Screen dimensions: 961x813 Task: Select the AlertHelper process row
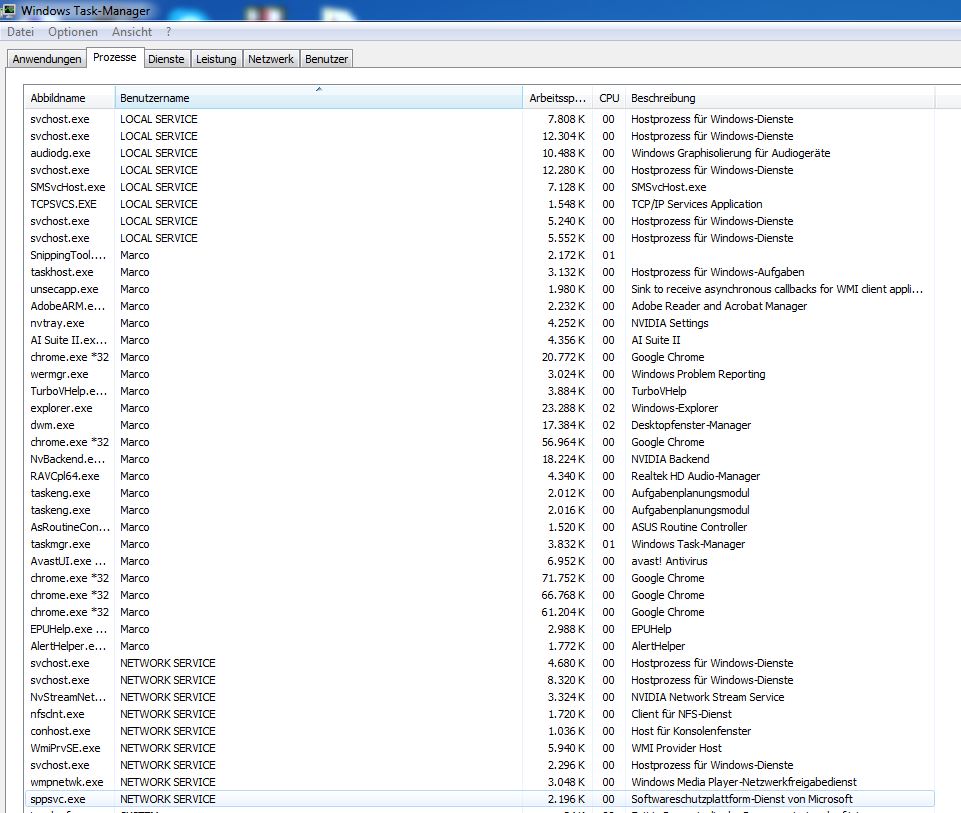pyautogui.click(x=480, y=646)
